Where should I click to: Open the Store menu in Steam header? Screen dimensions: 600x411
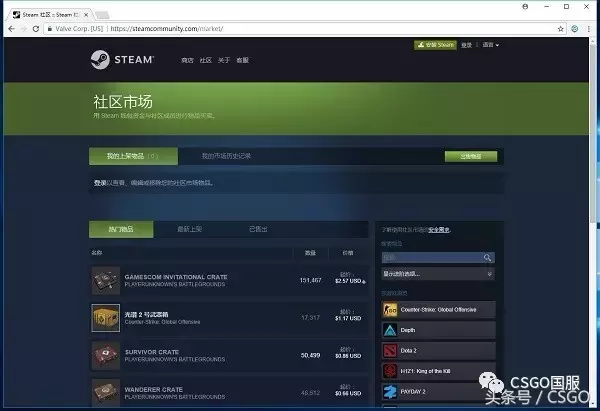[x=187, y=60]
